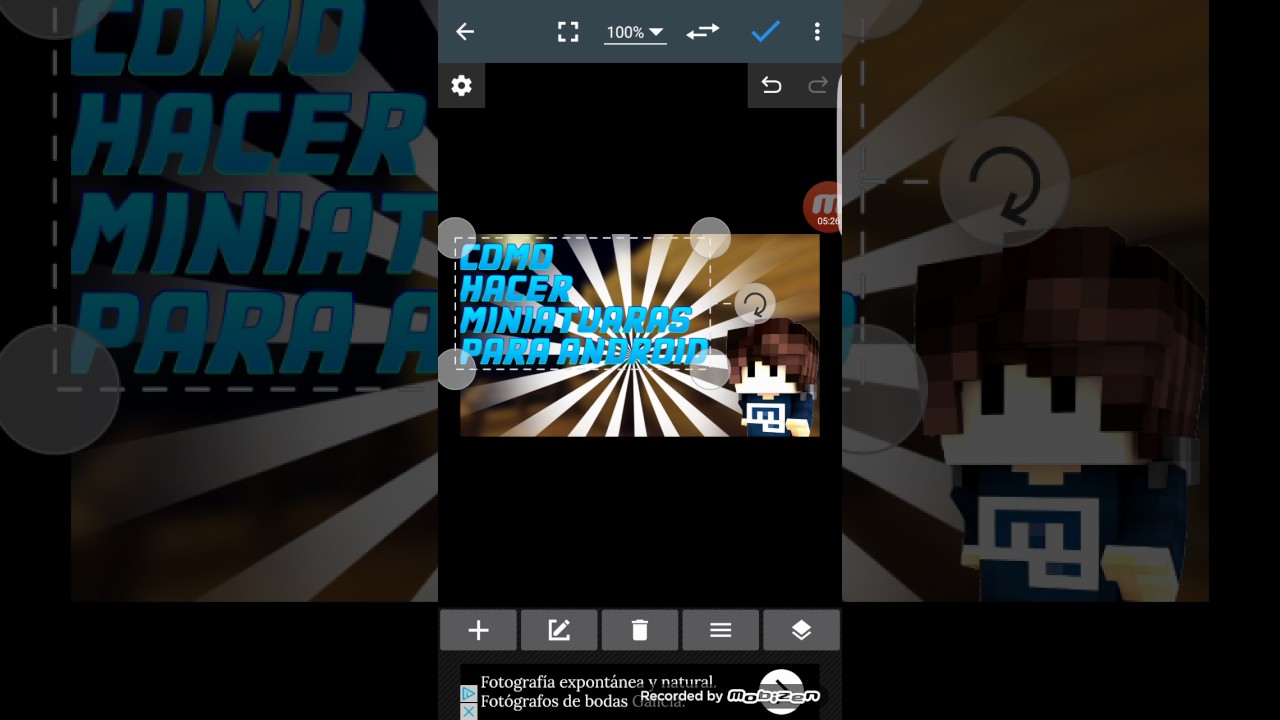Confirm with the blue checkmark
The height and width of the screenshot is (720, 1280).
click(765, 32)
